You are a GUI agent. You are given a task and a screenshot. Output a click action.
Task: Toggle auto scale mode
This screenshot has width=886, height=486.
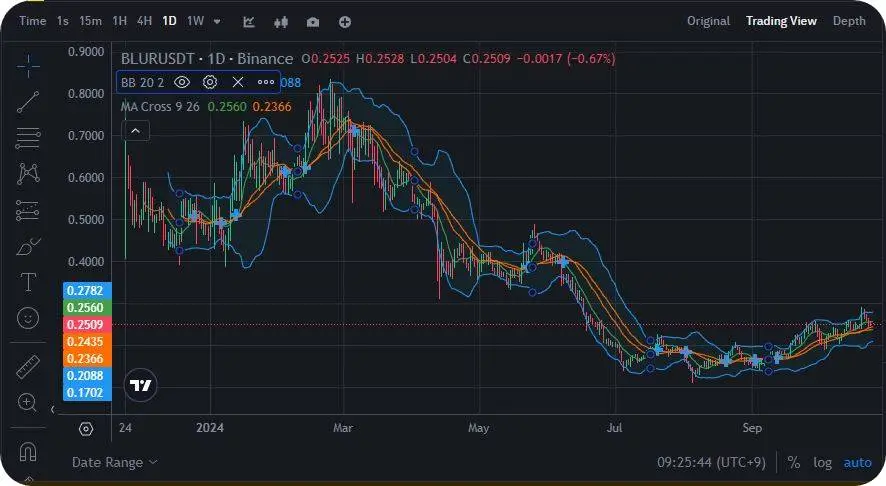pos(857,463)
